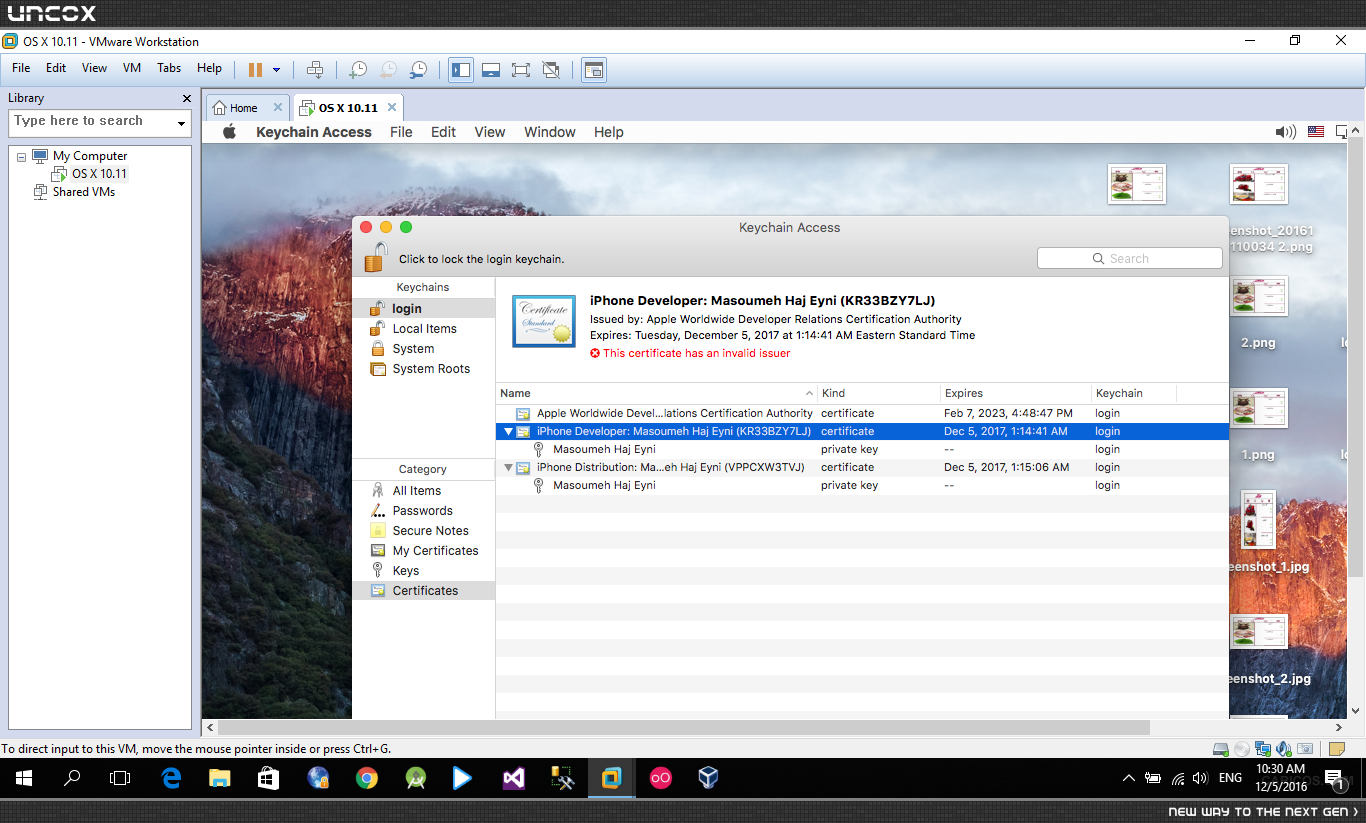Collapse the iPhone Developer certificate row triangle
Viewport: 1366px width, 823px height.
tap(508, 432)
